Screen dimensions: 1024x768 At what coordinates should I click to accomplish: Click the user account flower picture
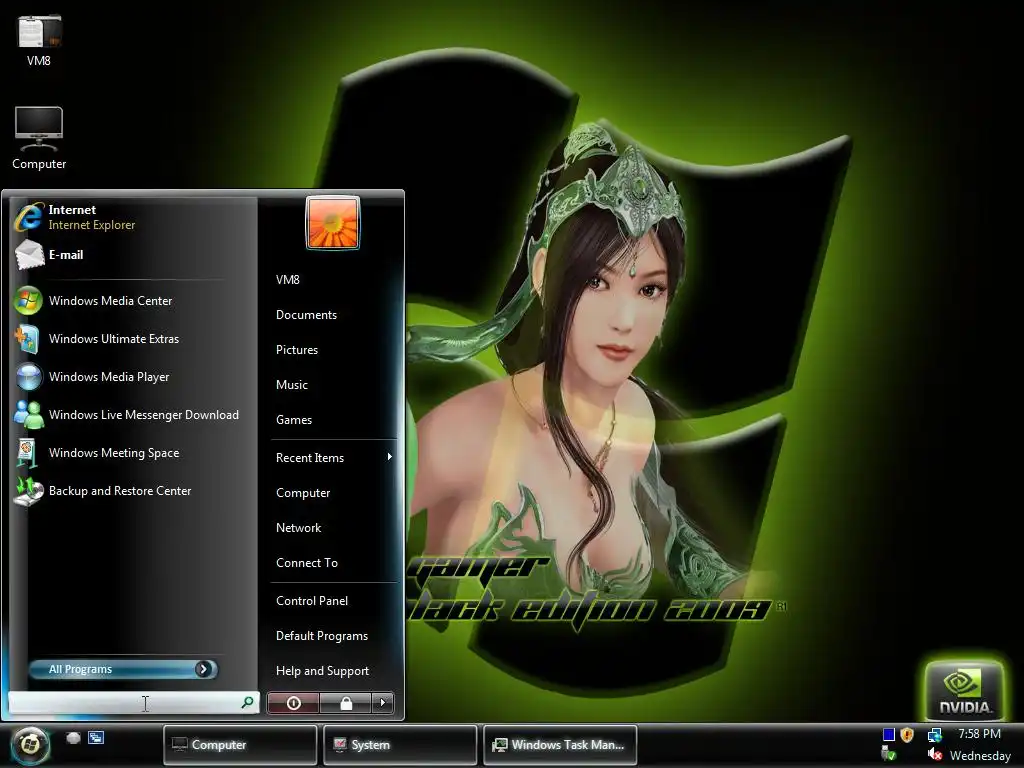[332, 223]
